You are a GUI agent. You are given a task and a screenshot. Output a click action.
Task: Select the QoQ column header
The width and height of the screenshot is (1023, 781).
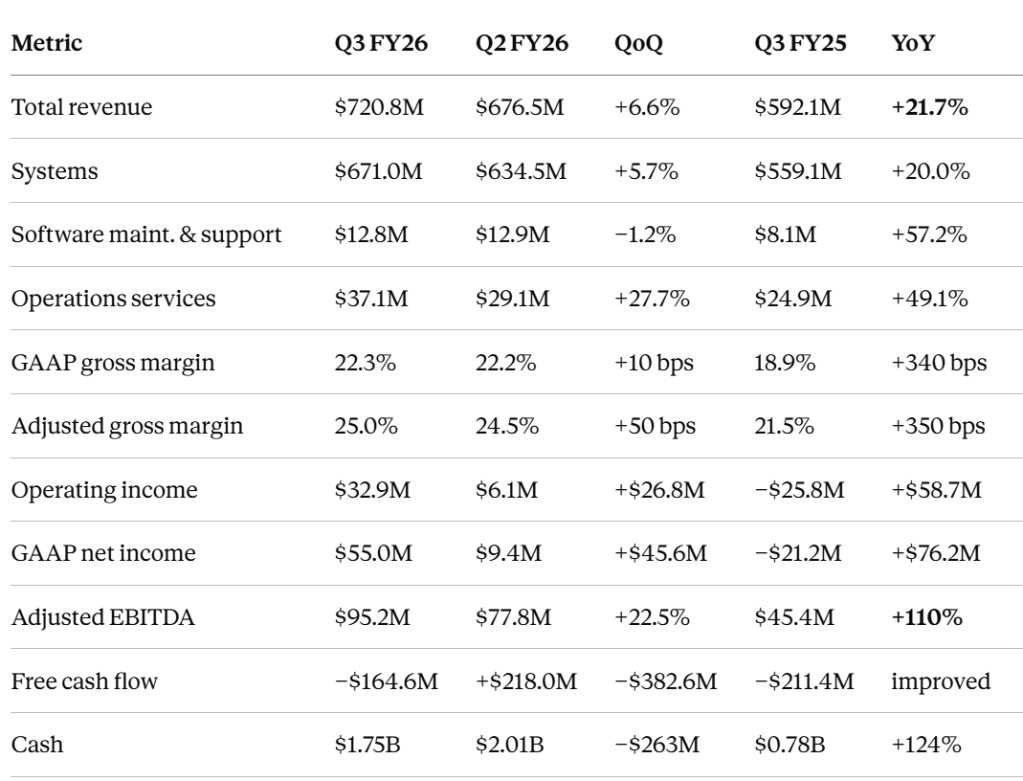tap(638, 44)
